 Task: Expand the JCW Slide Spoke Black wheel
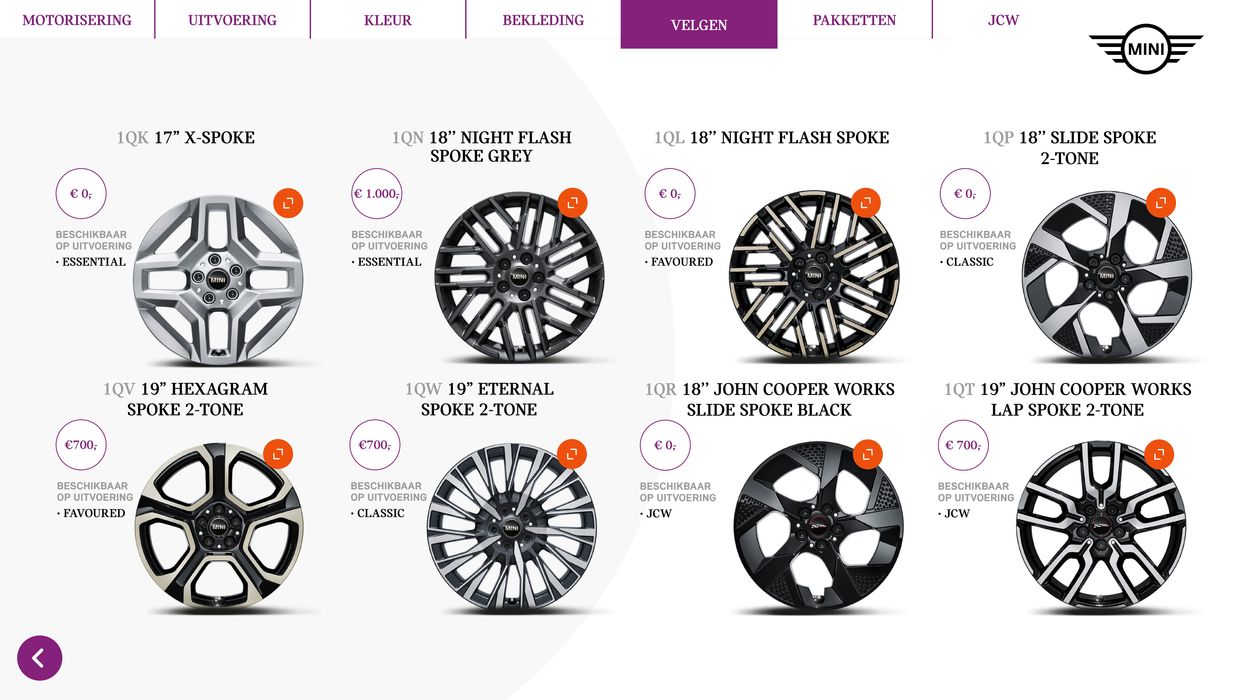click(x=868, y=455)
